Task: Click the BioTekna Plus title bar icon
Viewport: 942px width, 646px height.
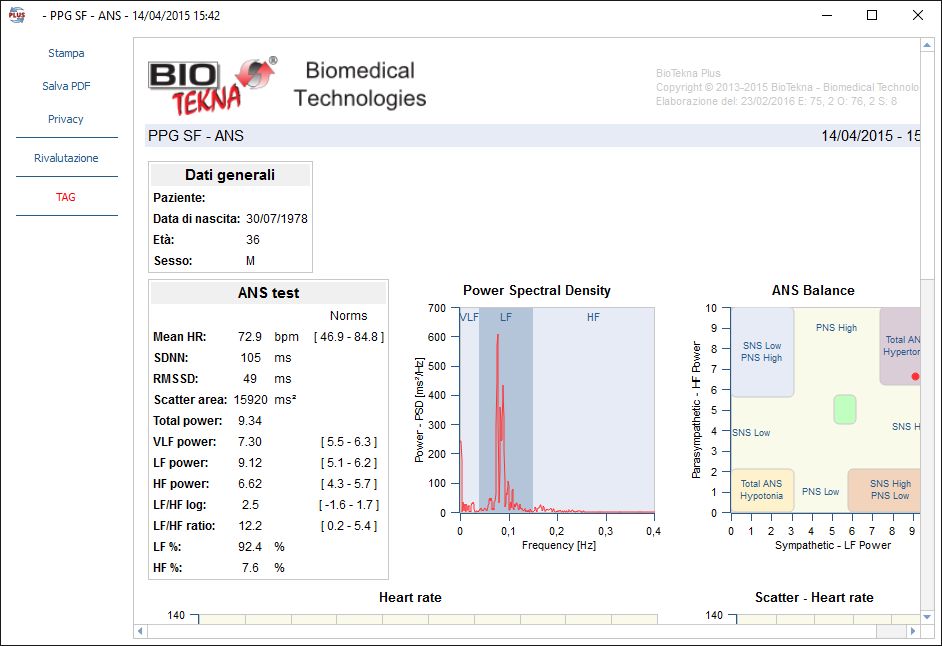Action: pyautogui.click(x=17, y=15)
